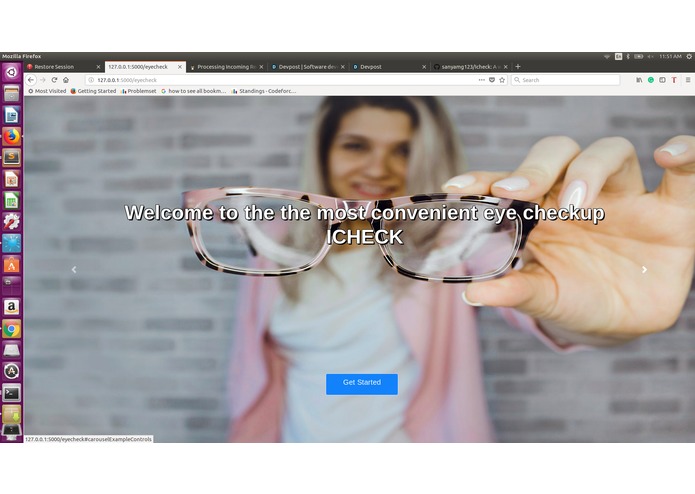Save page to Pocket

(x=492, y=80)
